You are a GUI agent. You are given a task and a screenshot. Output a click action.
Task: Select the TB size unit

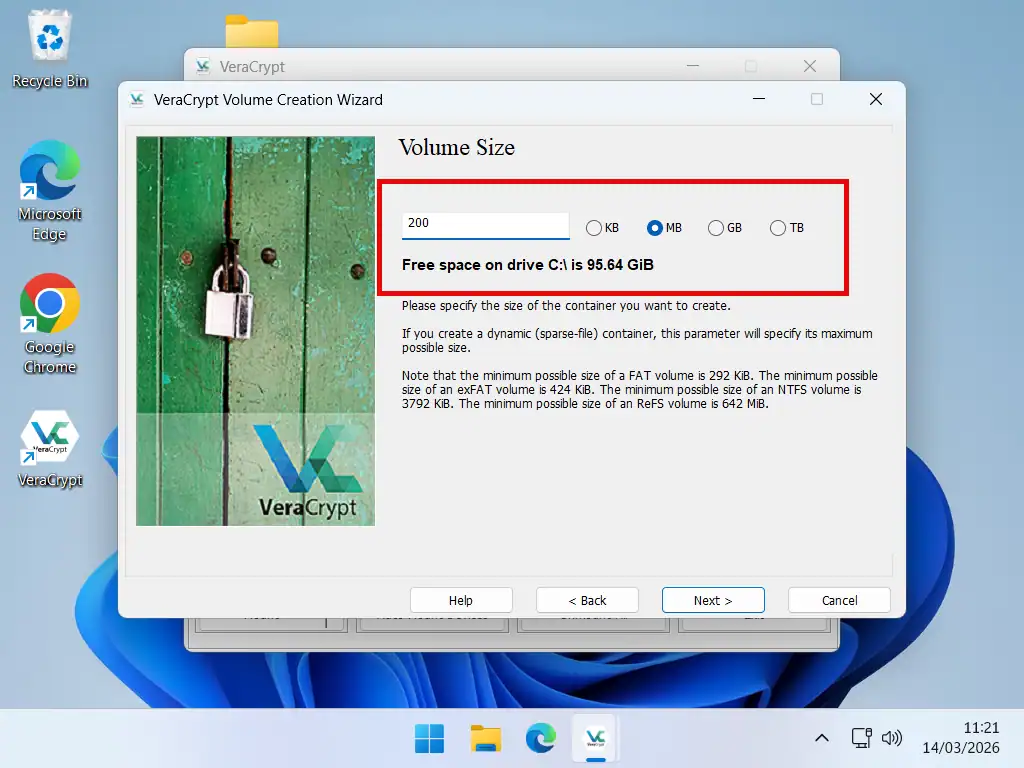(778, 227)
